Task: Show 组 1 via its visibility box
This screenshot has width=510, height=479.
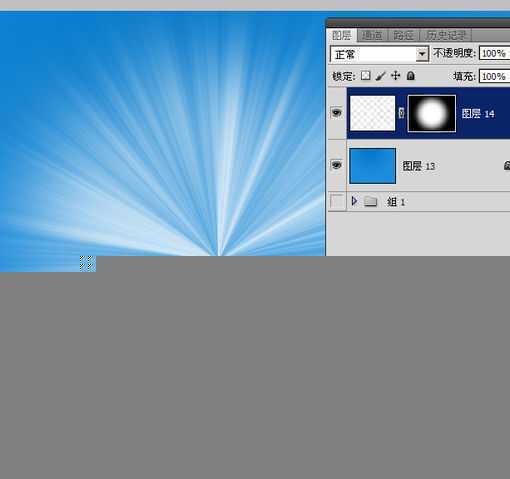Action: point(337,201)
